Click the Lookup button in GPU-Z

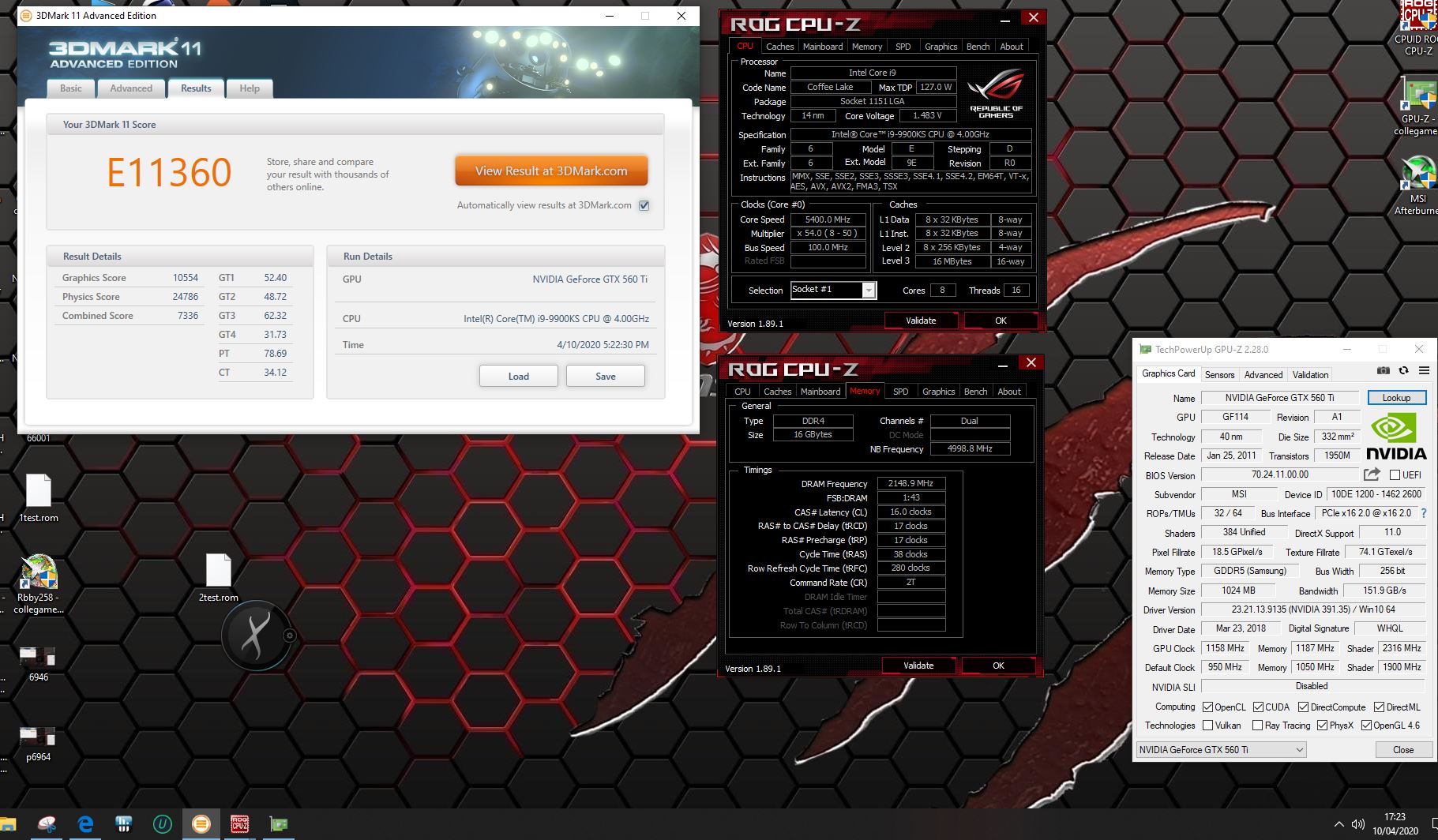1396,397
